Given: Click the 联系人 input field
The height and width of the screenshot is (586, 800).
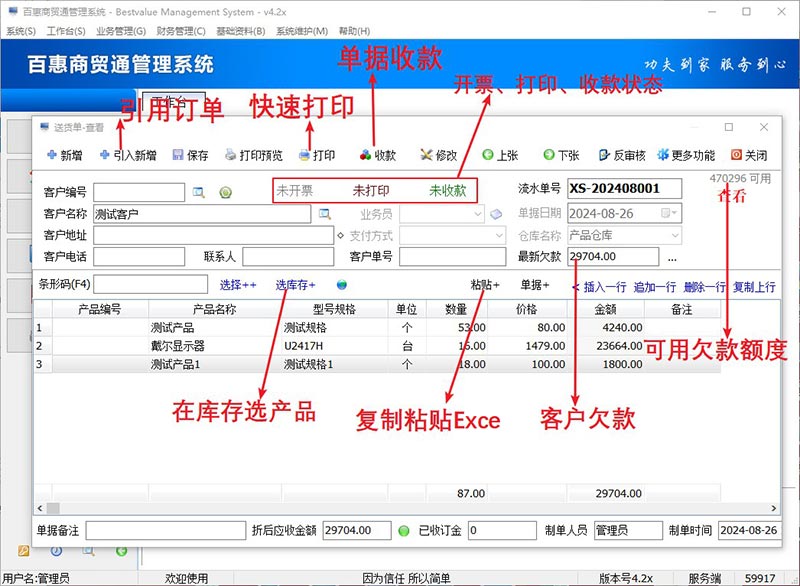Looking at the screenshot, I should pyautogui.click(x=288, y=257).
